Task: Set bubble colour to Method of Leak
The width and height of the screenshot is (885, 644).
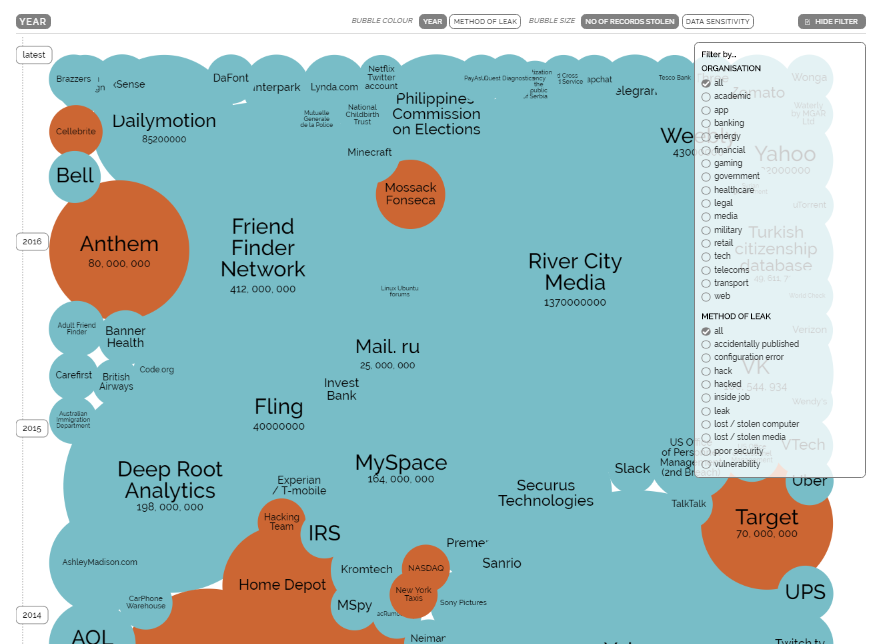Action: (485, 21)
